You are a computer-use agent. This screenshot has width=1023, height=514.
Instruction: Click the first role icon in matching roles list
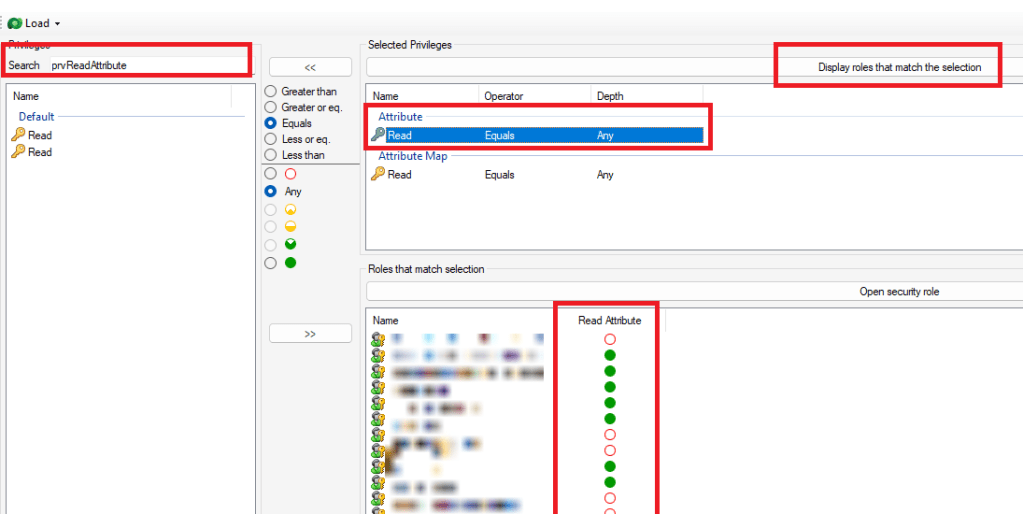[378, 340]
